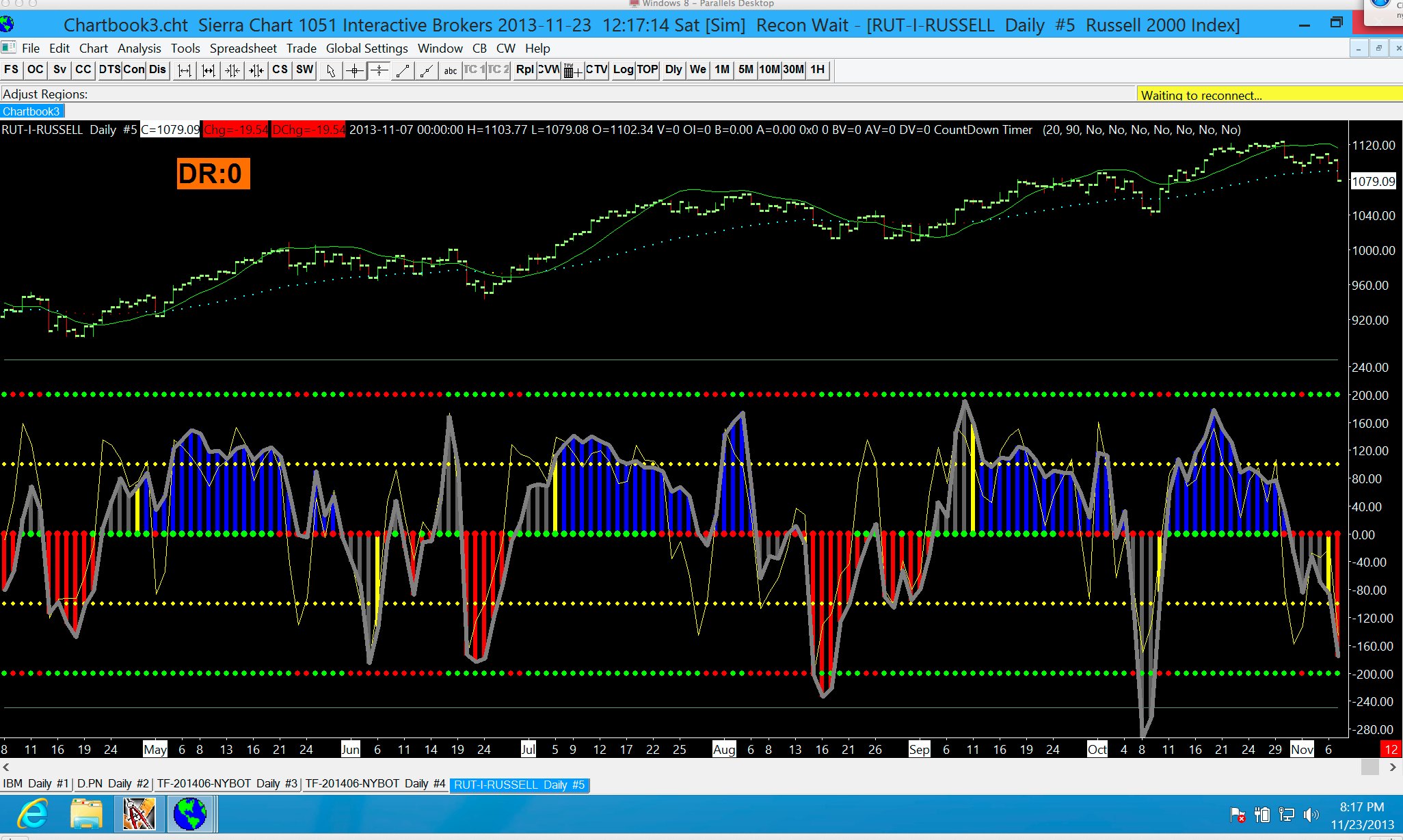1403x840 pixels.
Task: Toggle the Dis toolbar button
Action: coord(157,70)
